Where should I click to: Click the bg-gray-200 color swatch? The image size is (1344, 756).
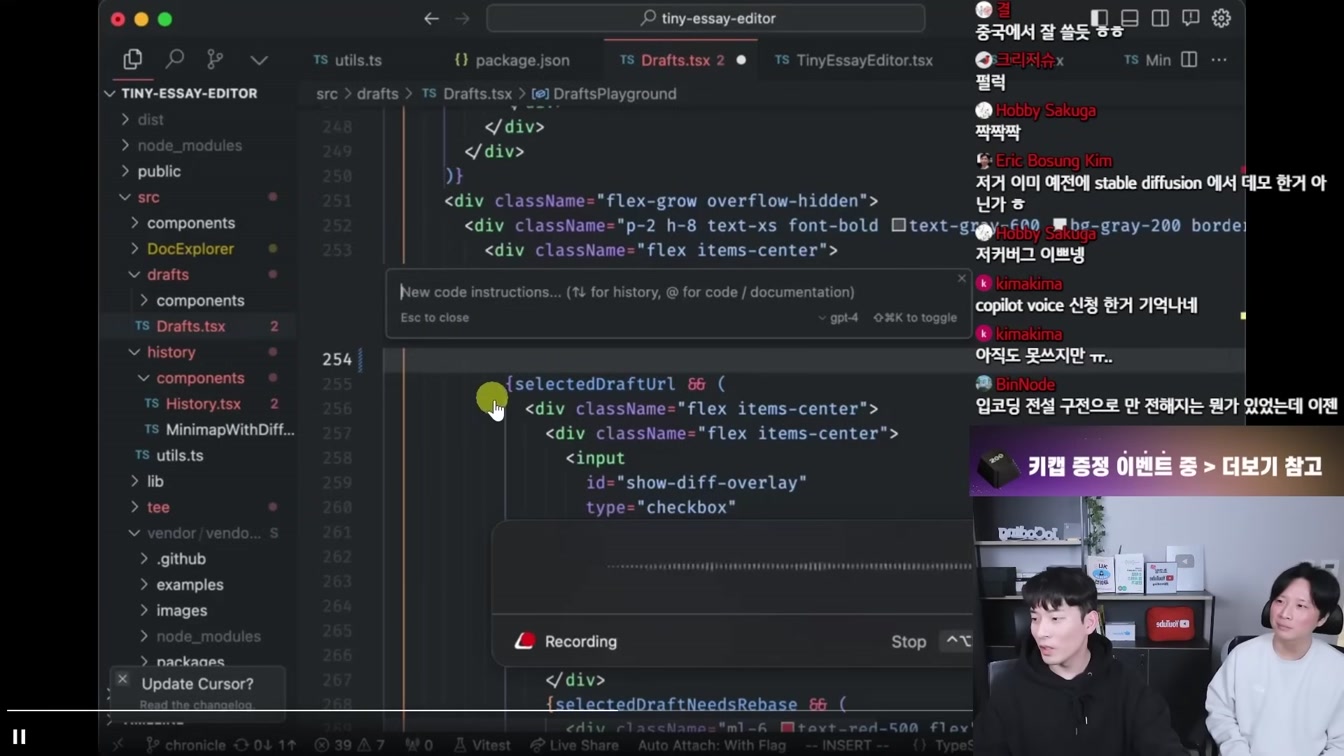click(1060, 225)
